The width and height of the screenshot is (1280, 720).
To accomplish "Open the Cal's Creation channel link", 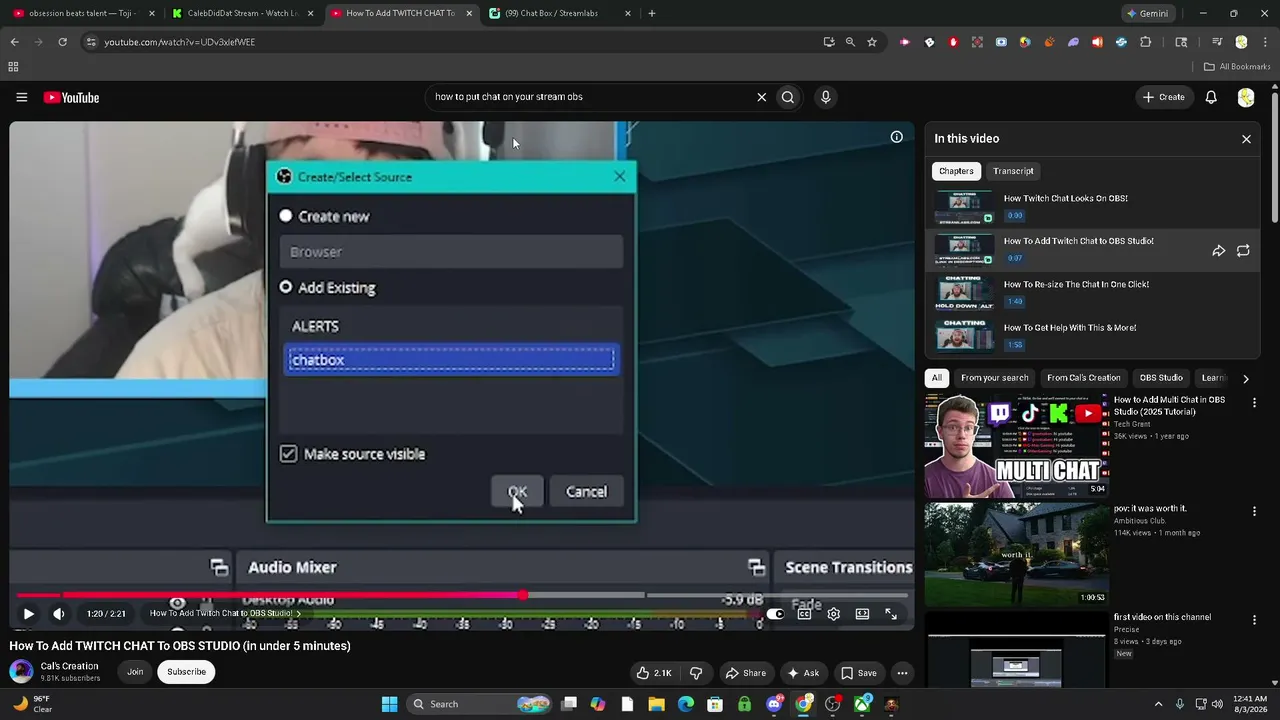I will pyautogui.click(x=69, y=666).
